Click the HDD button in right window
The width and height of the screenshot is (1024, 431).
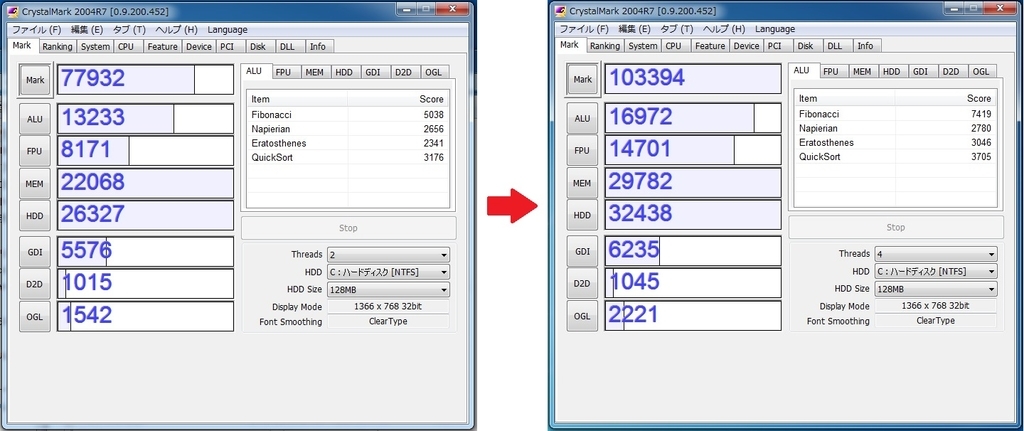582,215
